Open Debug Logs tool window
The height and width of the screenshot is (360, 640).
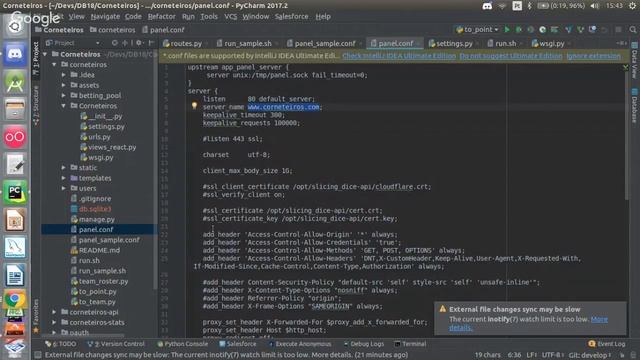pos(364,344)
